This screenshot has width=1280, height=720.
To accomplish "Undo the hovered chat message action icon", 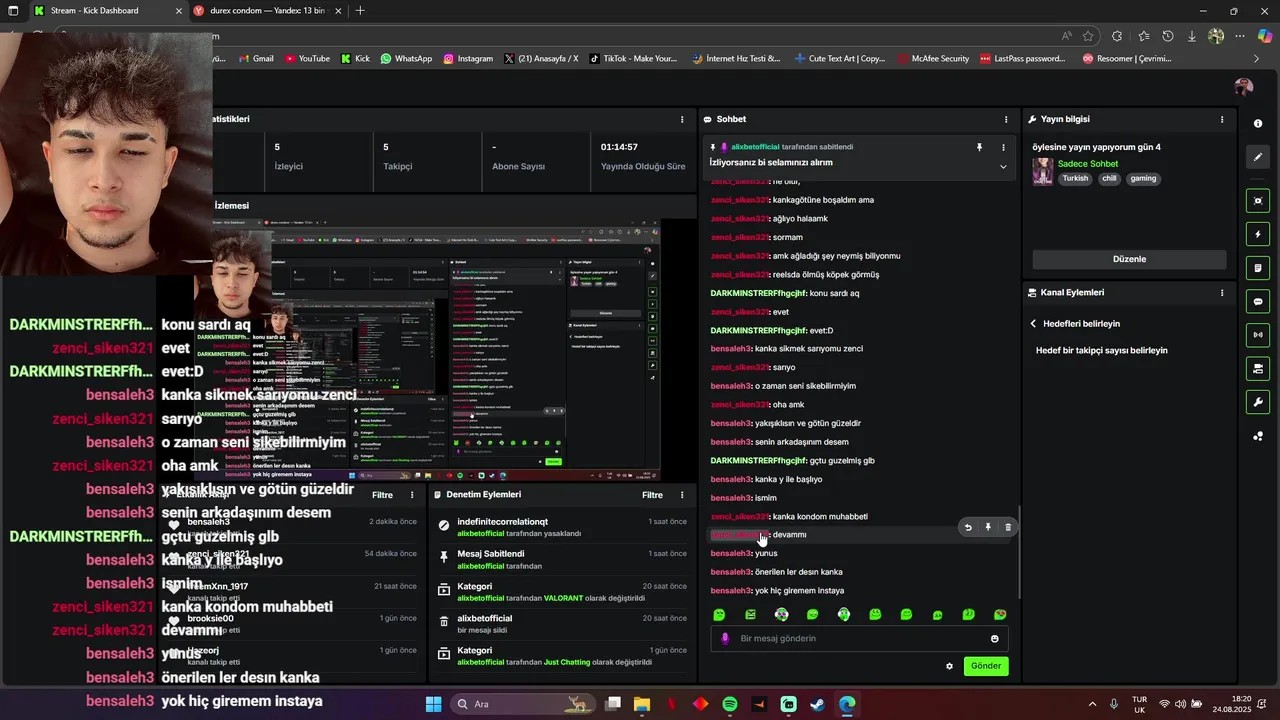I will click(967, 527).
